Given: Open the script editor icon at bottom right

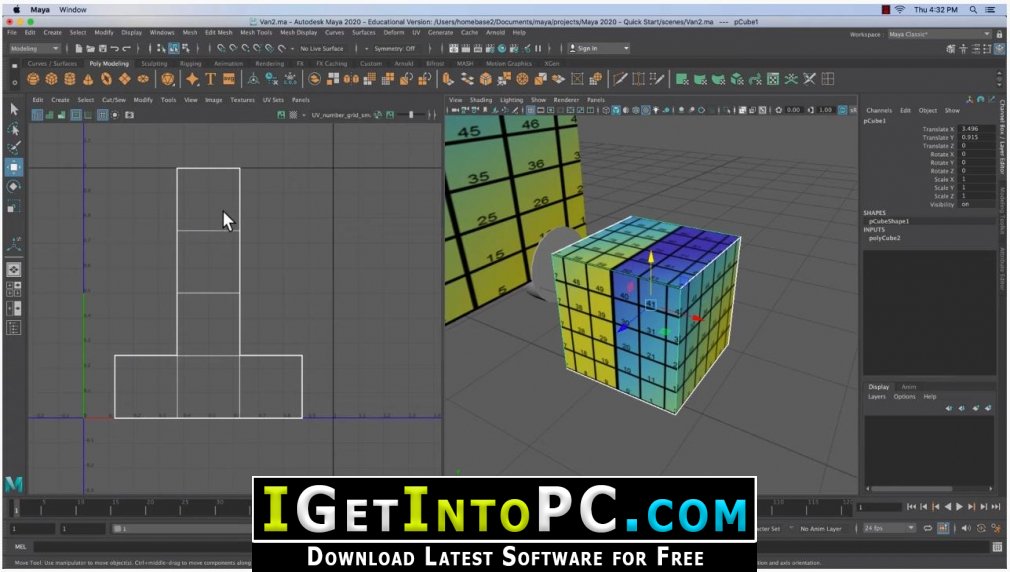Looking at the screenshot, I should (997, 546).
